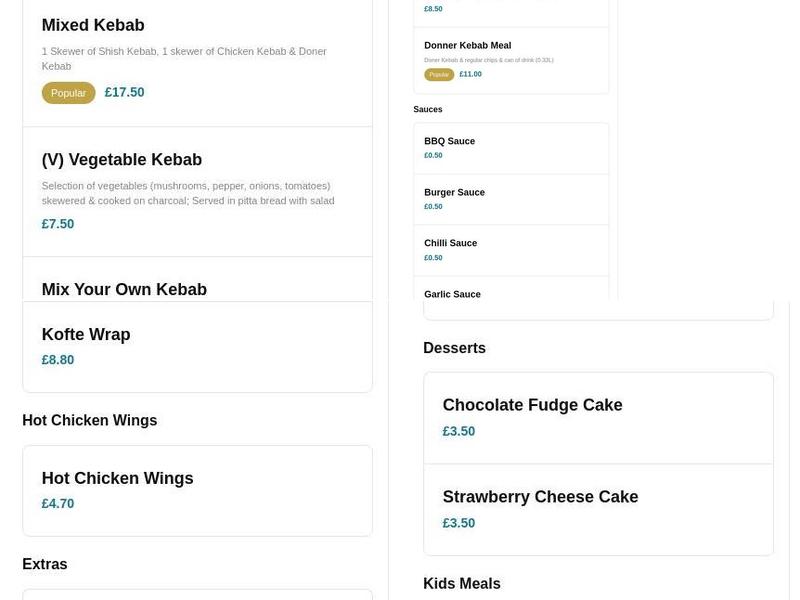Select Mix Your Own Kebab

pyautogui.click(x=197, y=289)
